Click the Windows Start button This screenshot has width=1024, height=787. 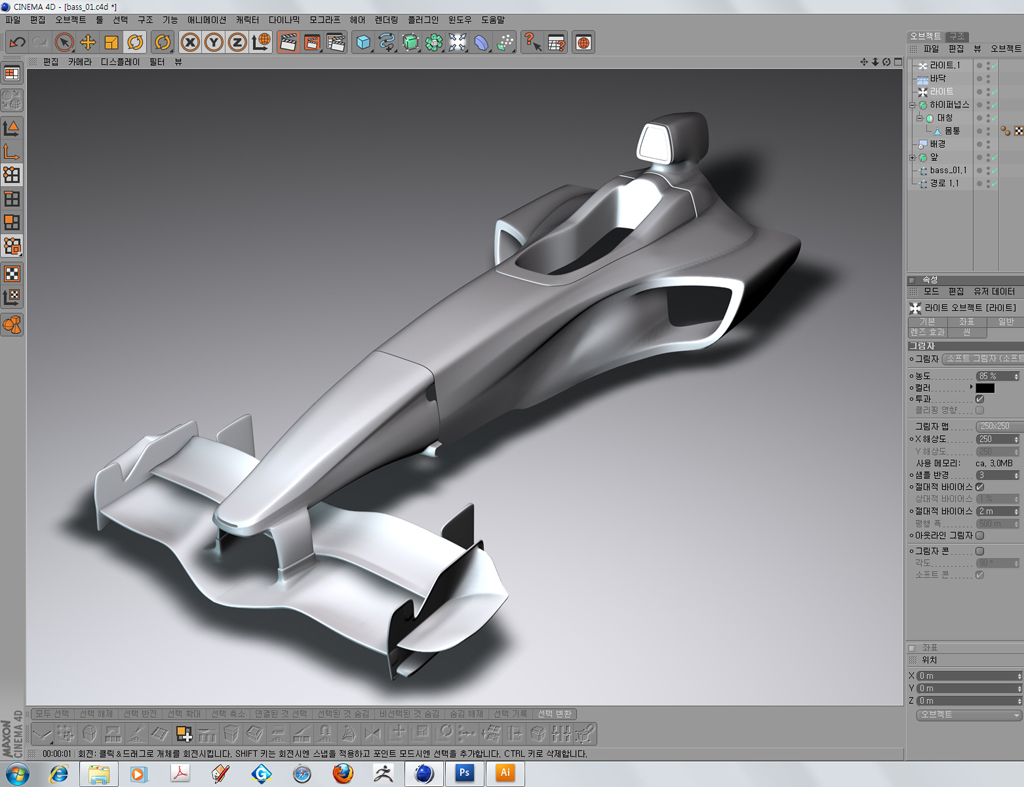tap(17, 775)
